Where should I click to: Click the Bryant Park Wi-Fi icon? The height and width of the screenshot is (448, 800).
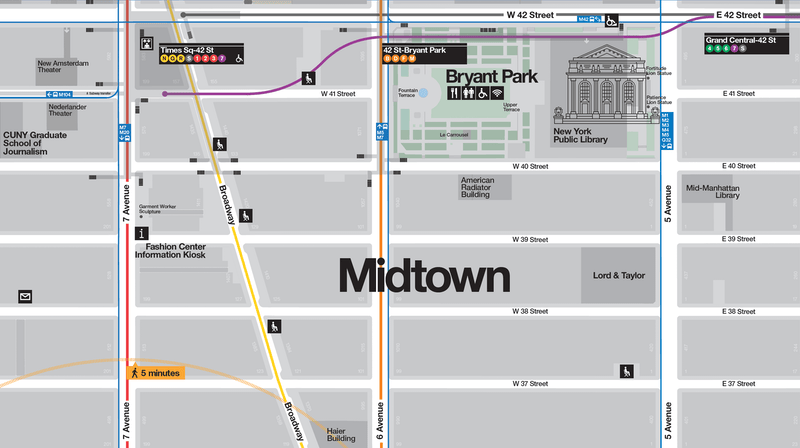[497, 93]
